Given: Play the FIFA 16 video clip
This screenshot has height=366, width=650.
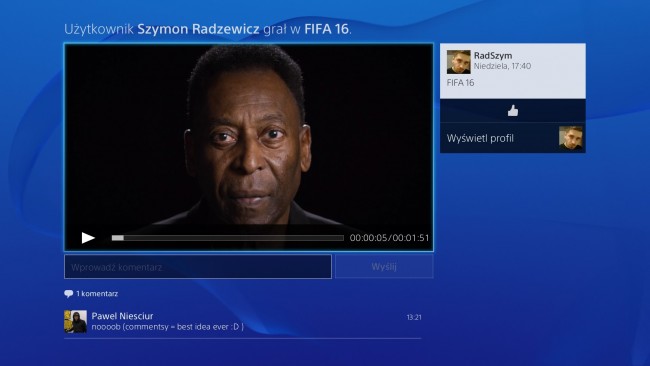Looking at the screenshot, I should (88, 238).
